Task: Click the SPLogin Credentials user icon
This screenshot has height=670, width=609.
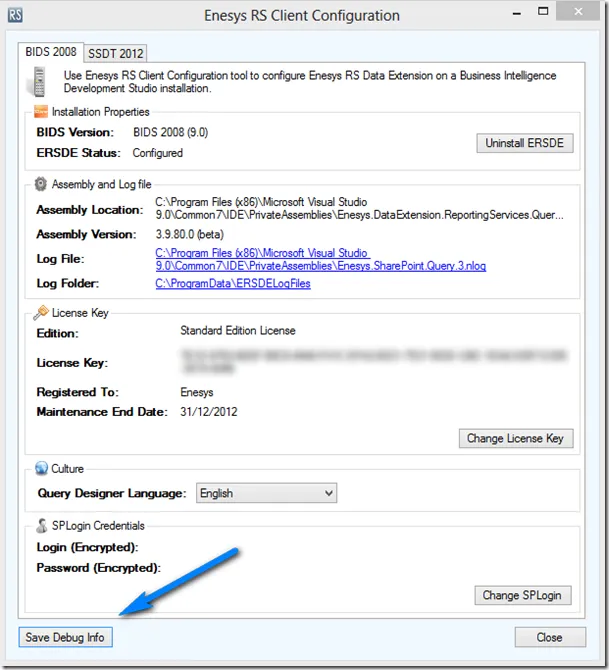Action: tap(41, 525)
